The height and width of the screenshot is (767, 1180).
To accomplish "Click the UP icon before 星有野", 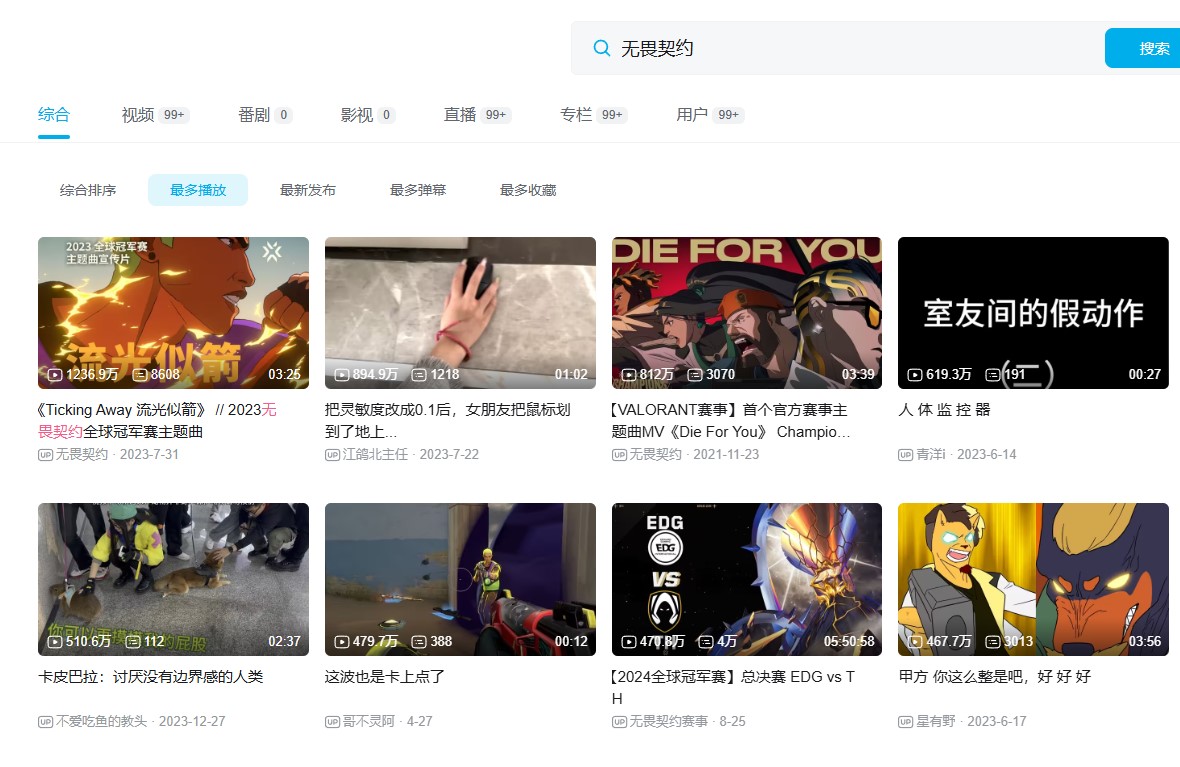I will (905, 722).
